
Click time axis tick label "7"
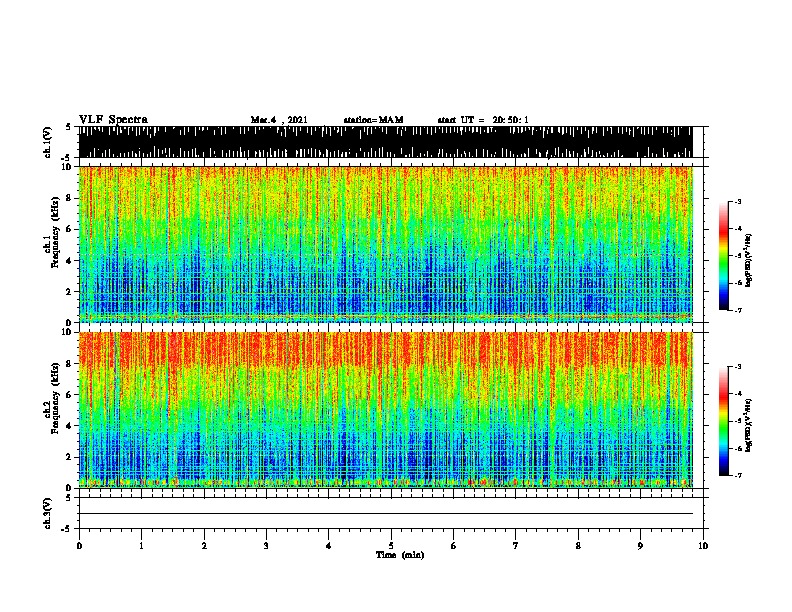(516, 545)
